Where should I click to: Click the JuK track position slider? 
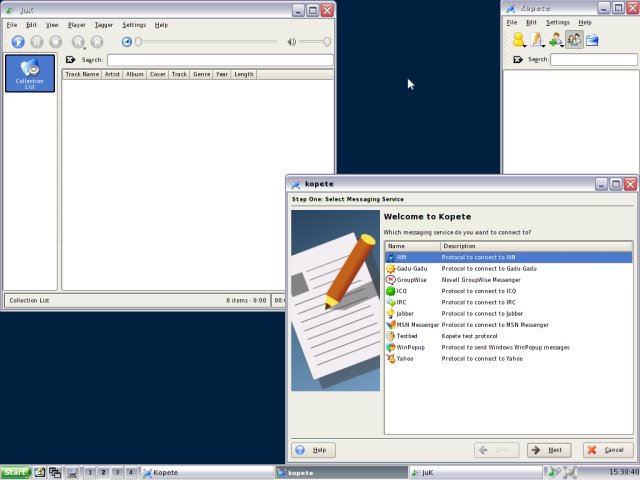click(206, 42)
